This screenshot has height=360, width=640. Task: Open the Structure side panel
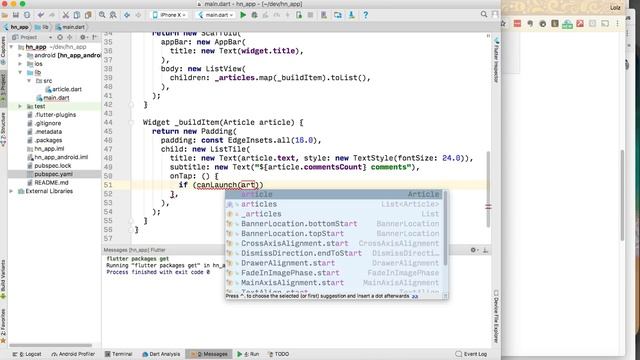pyautogui.click(x=3, y=130)
